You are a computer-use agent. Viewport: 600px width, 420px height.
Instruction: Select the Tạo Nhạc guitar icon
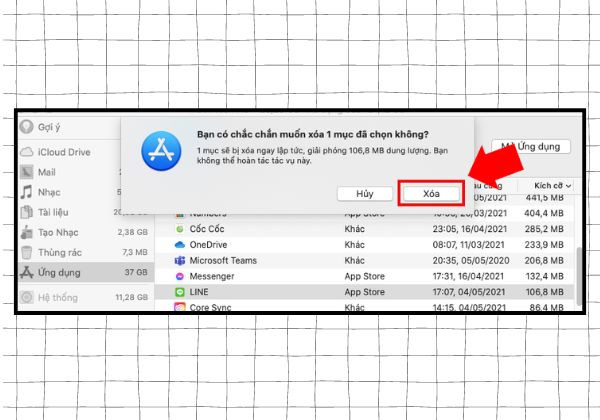[x=27, y=232]
